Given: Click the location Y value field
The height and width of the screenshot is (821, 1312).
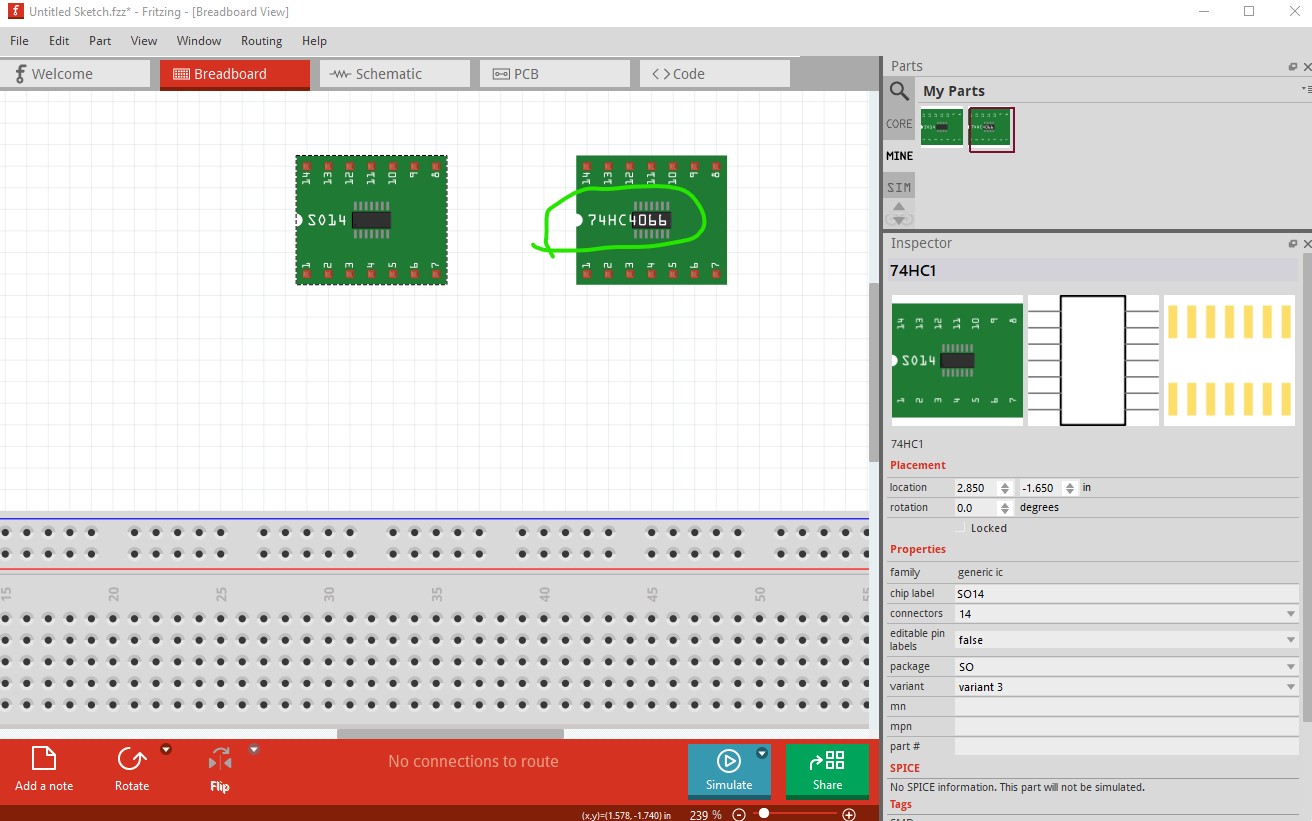Looking at the screenshot, I should coord(1041,488).
